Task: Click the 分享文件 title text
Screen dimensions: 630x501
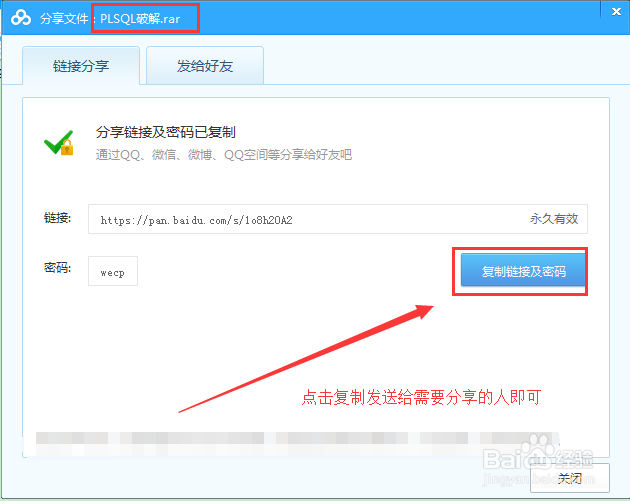Action: [64, 18]
